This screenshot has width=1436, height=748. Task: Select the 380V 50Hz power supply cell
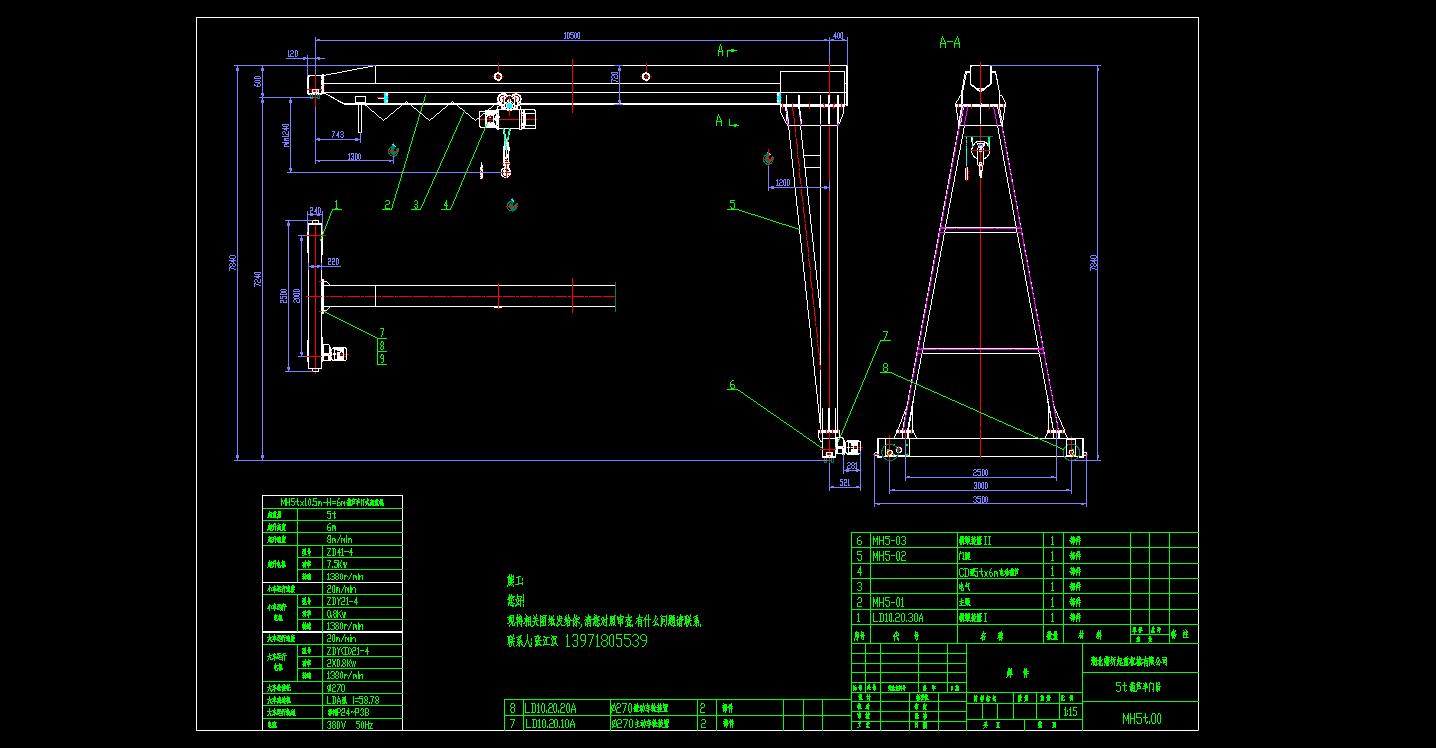349,724
